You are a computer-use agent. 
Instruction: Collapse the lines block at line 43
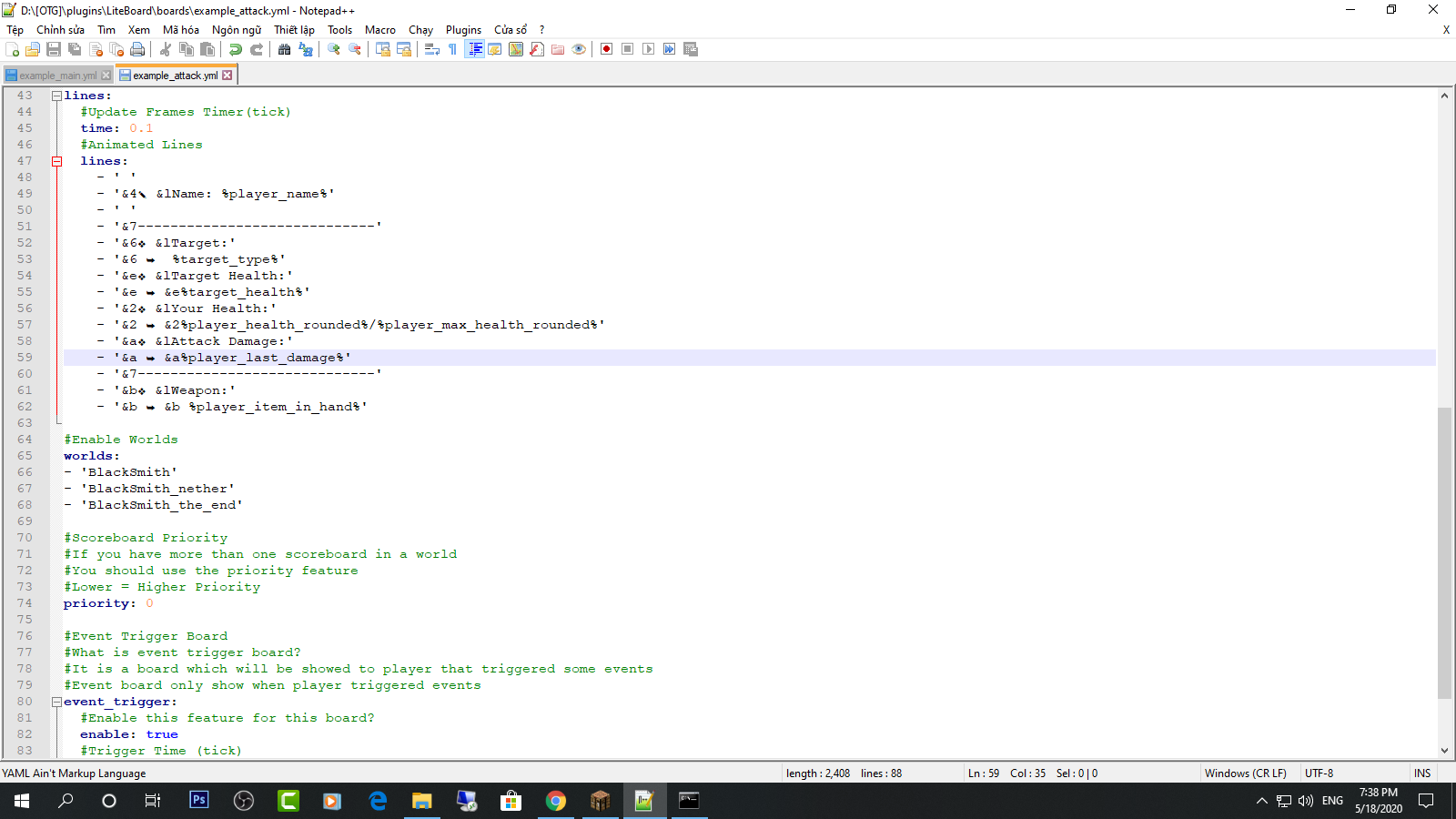point(56,96)
